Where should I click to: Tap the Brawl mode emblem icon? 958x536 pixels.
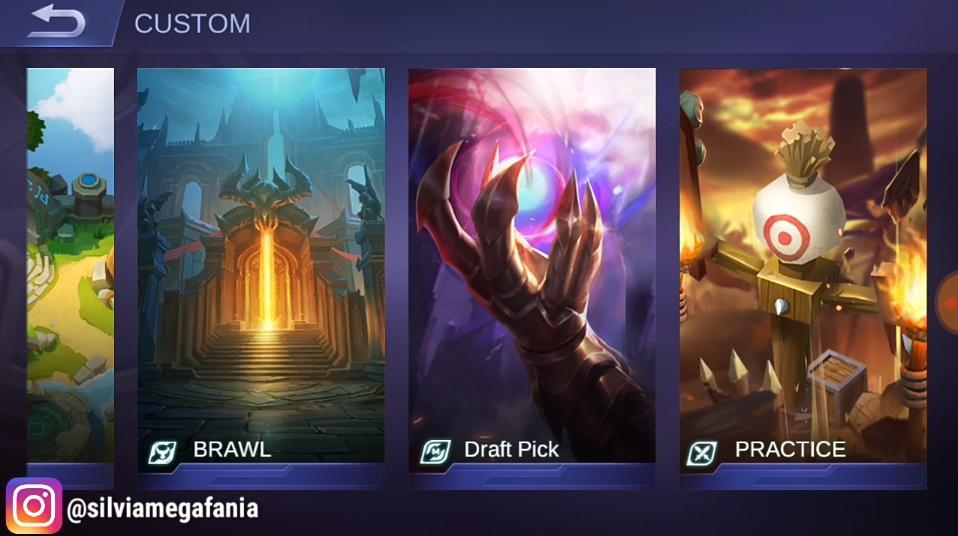pos(162,453)
